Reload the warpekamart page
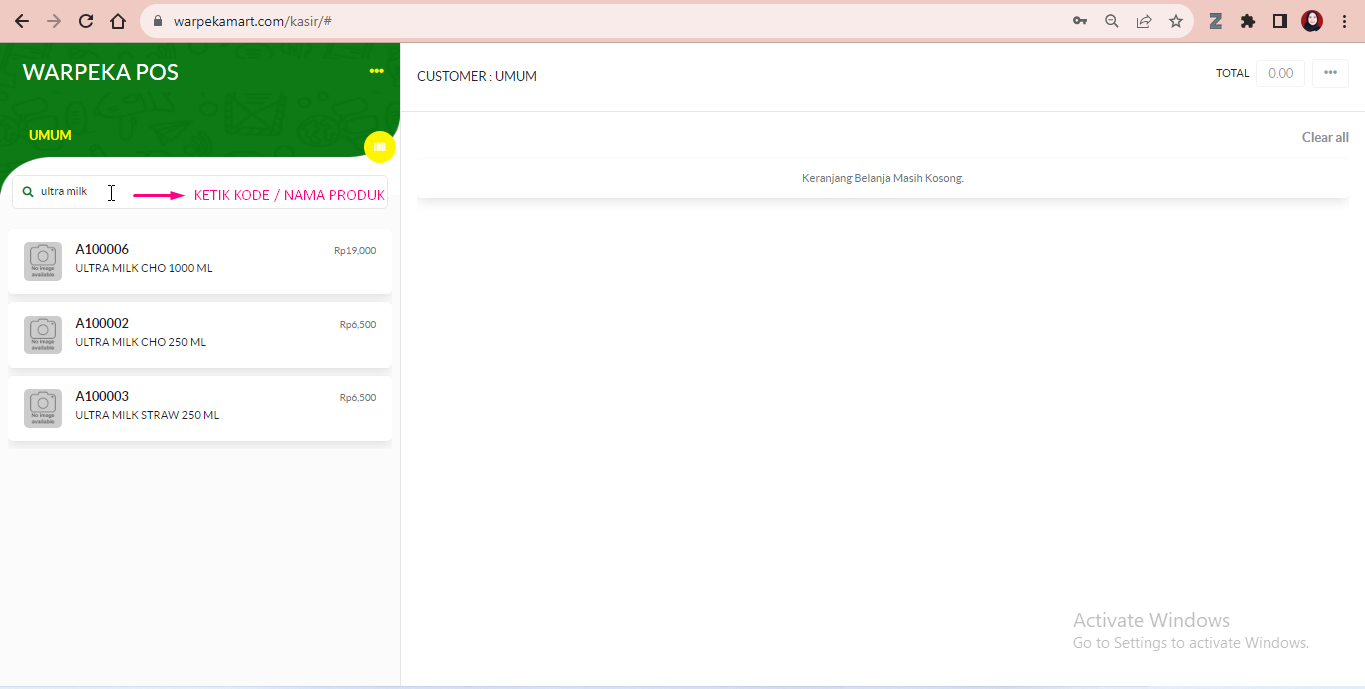1365x689 pixels. click(x=86, y=21)
